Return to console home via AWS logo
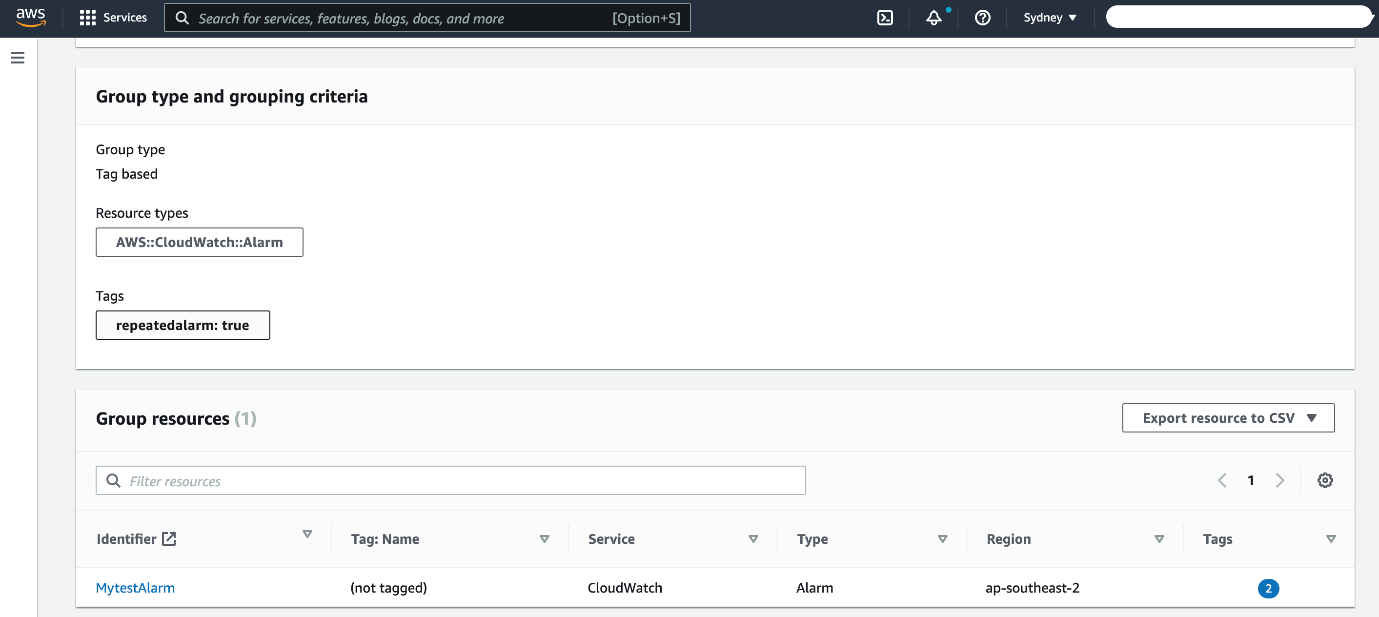 (28, 17)
